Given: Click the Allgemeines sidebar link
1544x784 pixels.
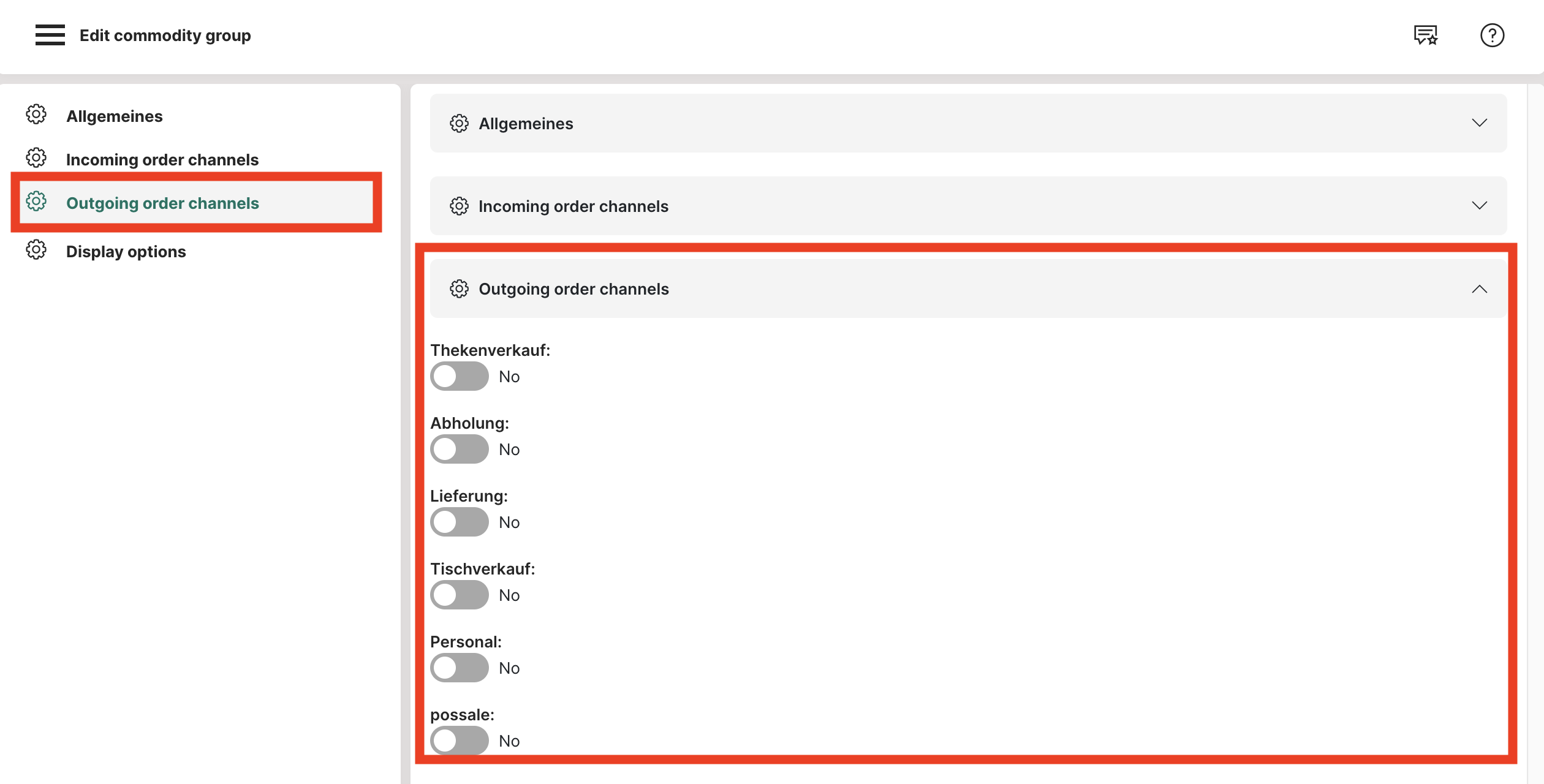Looking at the screenshot, I should (114, 116).
